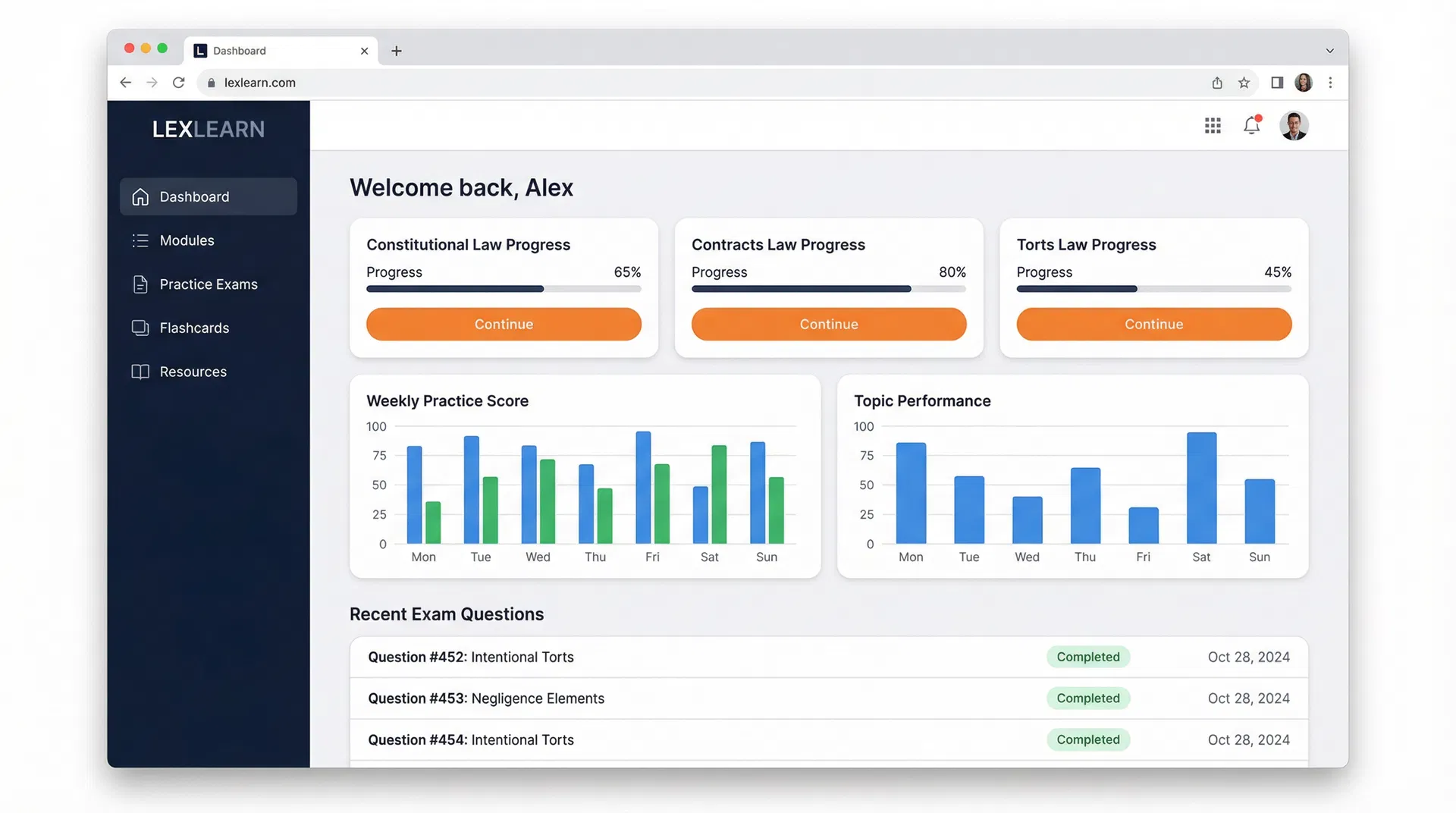
Task: Expand the browser tab overview chevron
Action: point(1330,50)
